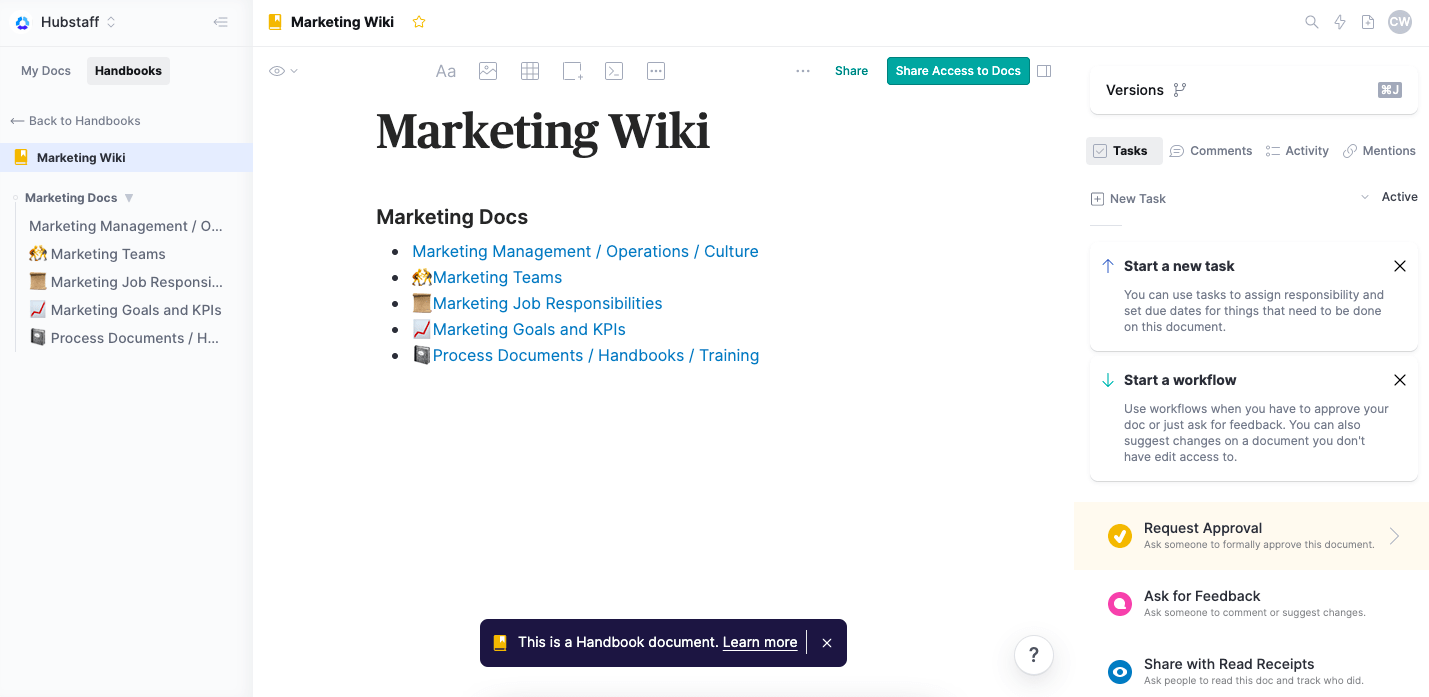Switch to the Handbooks tab
Image resolution: width=1429 pixels, height=697 pixels.
click(x=128, y=71)
